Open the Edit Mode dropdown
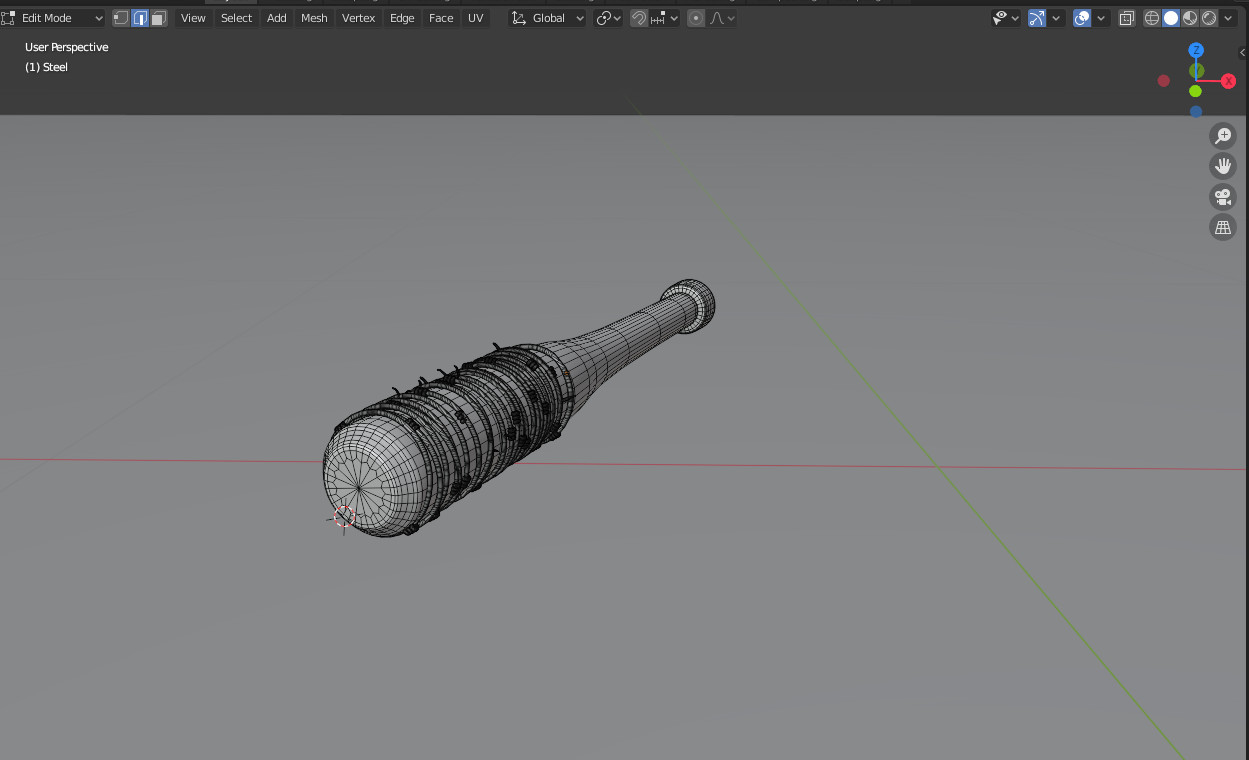The width and height of the screenshot is (1249, 760). (x=55, y=17)
